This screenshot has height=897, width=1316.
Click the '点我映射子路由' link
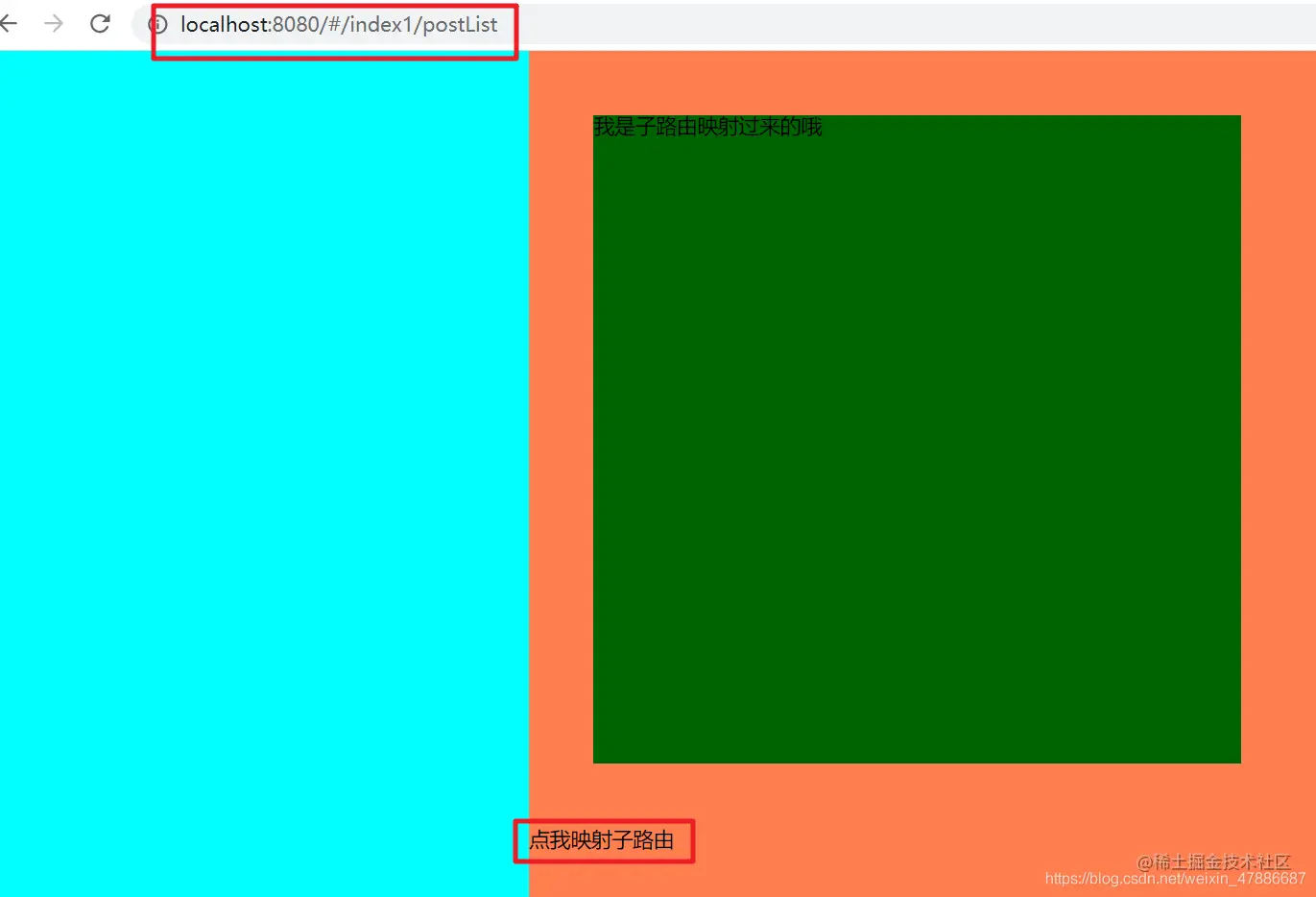(602, 840)
